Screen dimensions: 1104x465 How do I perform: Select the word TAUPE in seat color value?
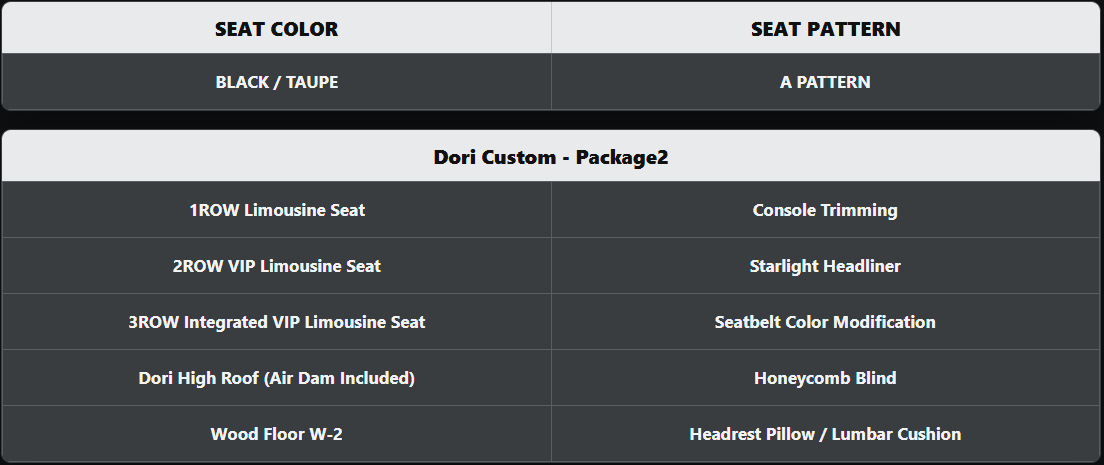312,82
